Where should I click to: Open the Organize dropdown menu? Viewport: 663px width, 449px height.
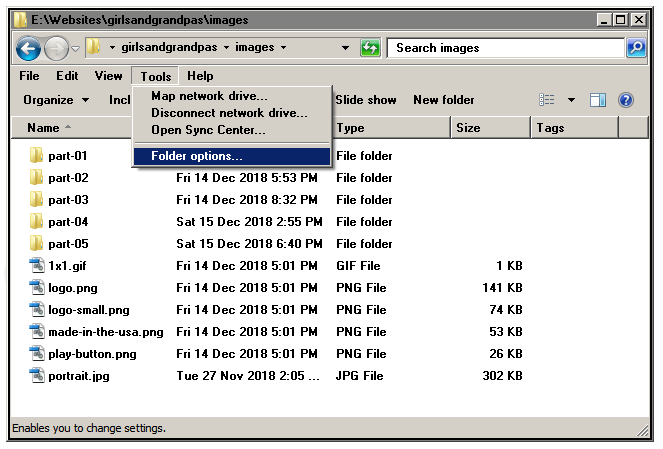coord(57,100)
